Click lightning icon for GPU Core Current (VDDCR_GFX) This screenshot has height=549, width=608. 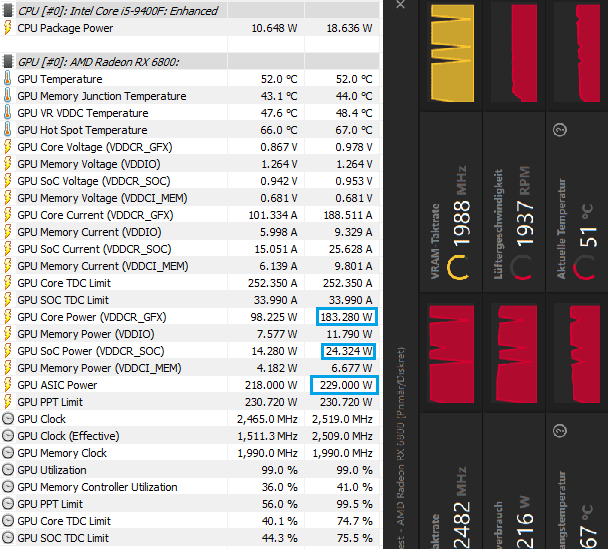click(x=7, y=215)
